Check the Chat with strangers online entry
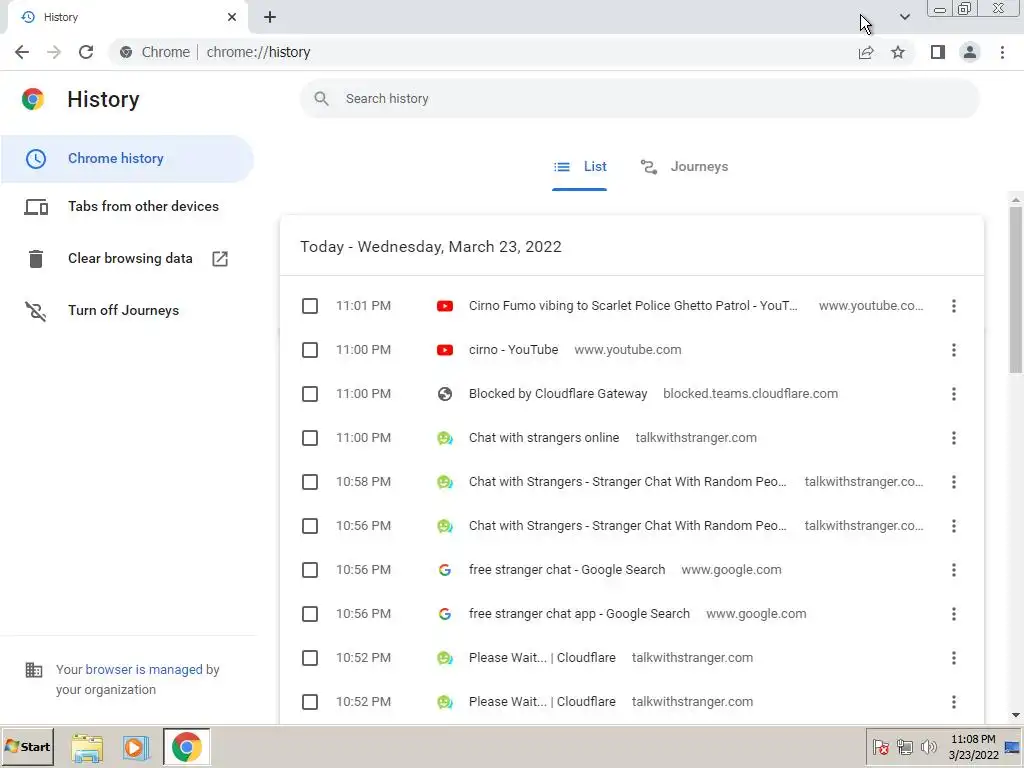 coord(310,438)
